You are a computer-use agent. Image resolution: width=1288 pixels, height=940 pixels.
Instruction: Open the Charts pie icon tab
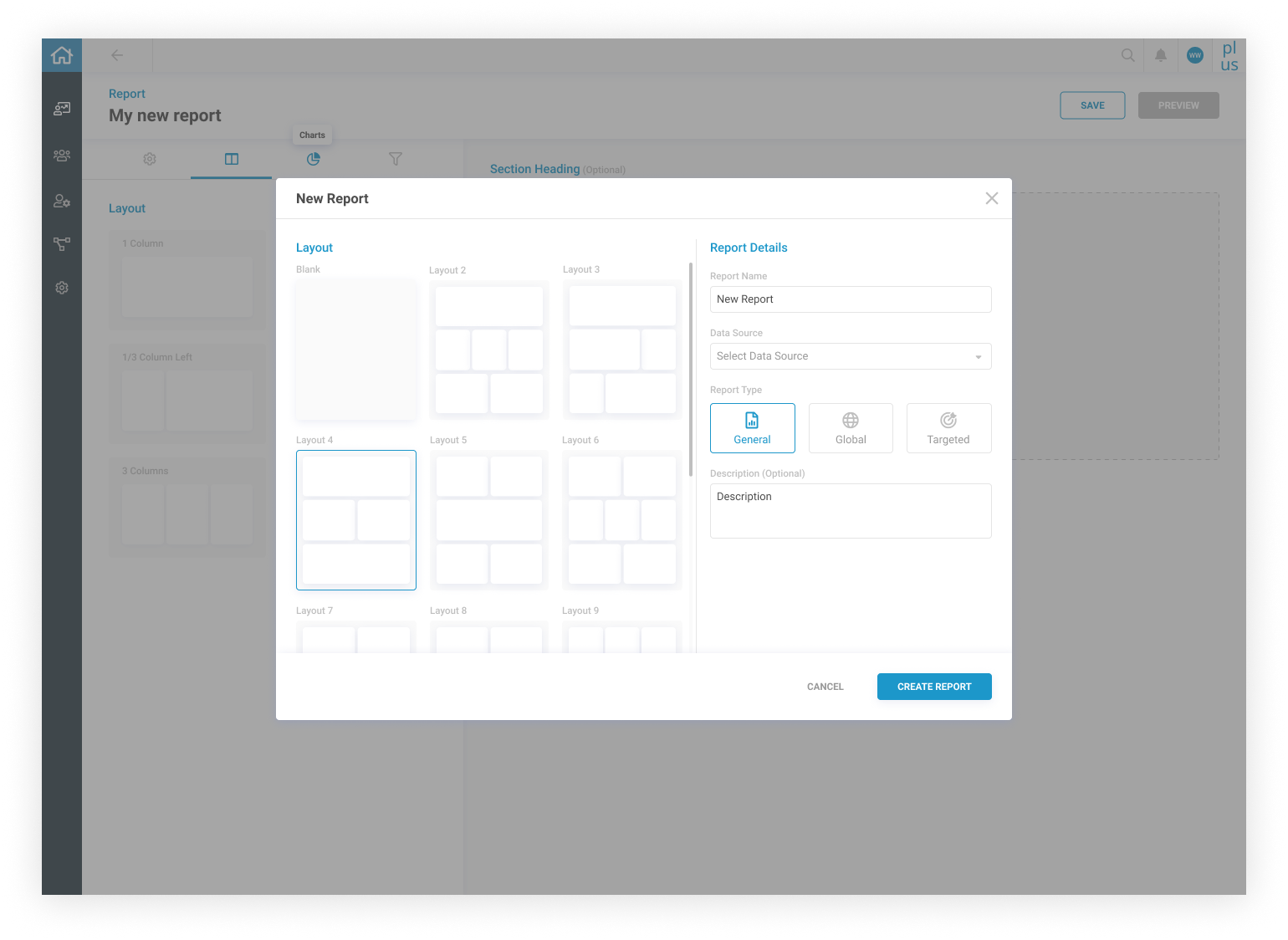314,159
